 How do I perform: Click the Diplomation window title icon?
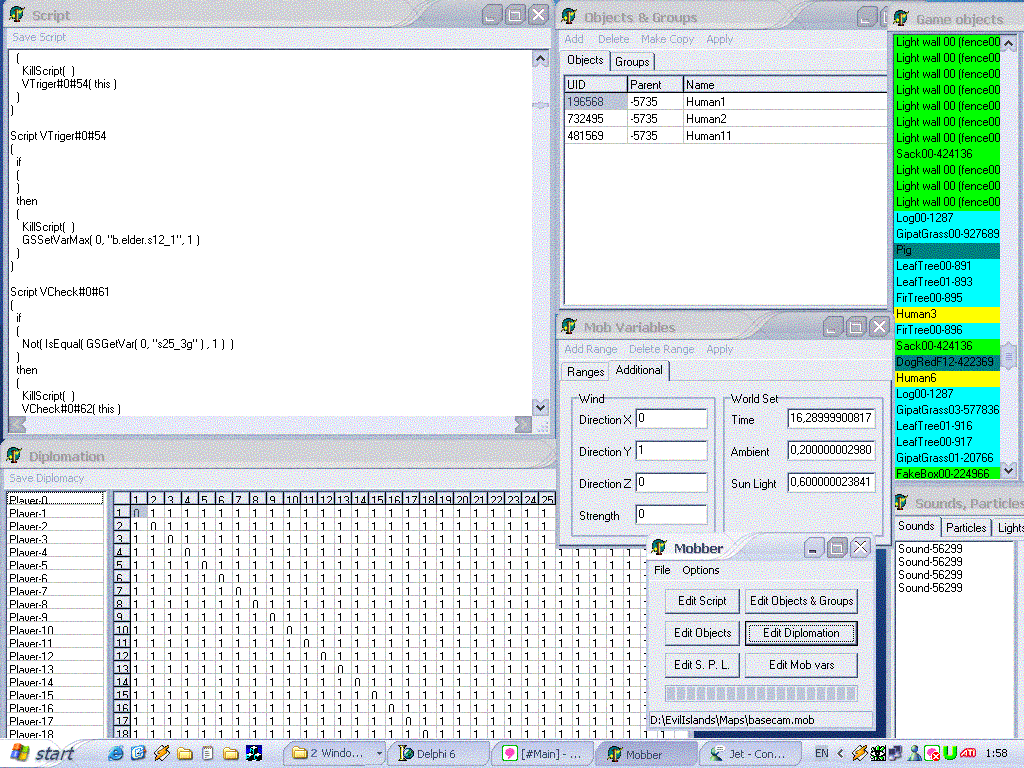[x=14, y=456]
